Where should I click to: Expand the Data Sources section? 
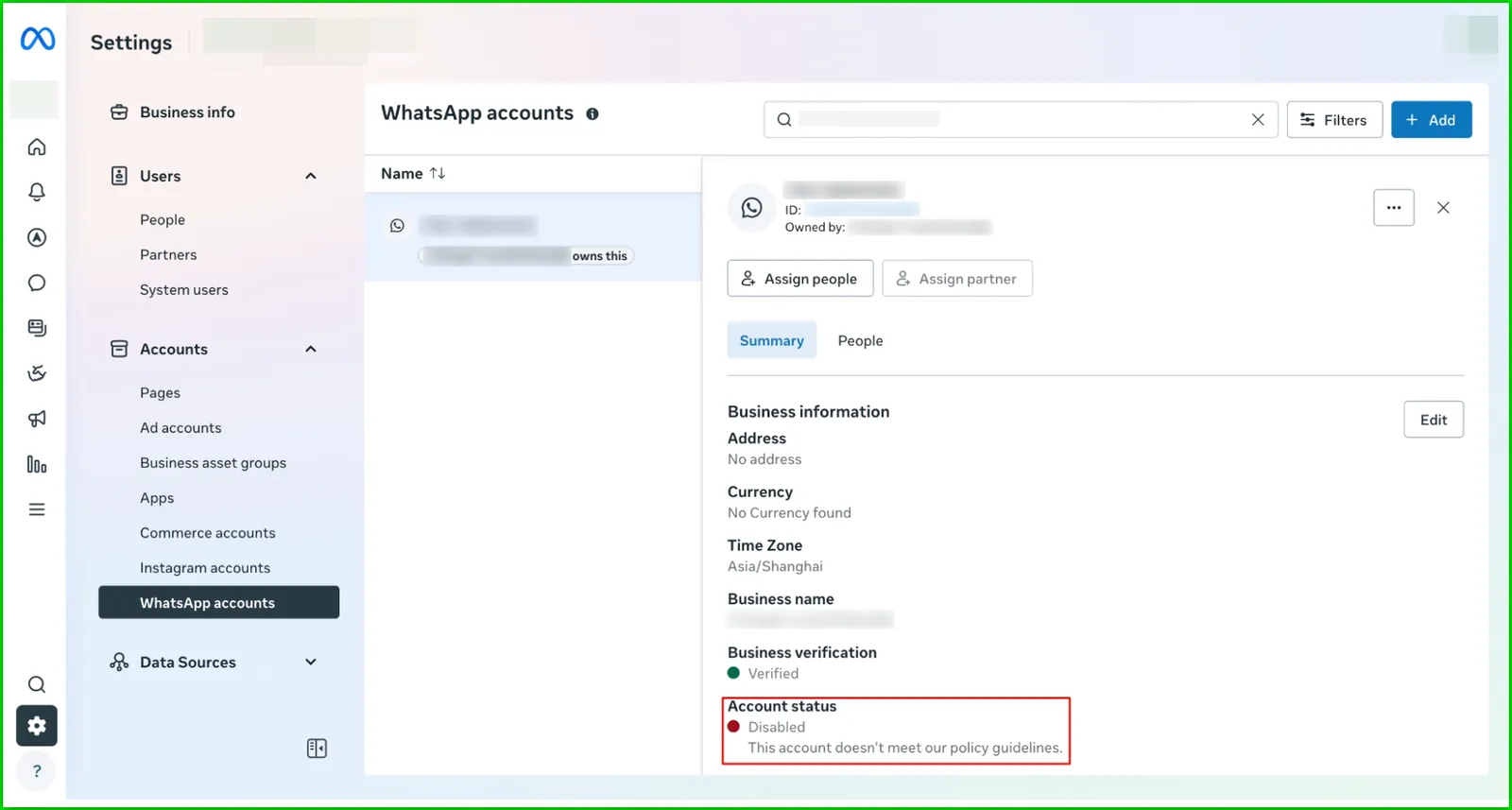[311, 662]
